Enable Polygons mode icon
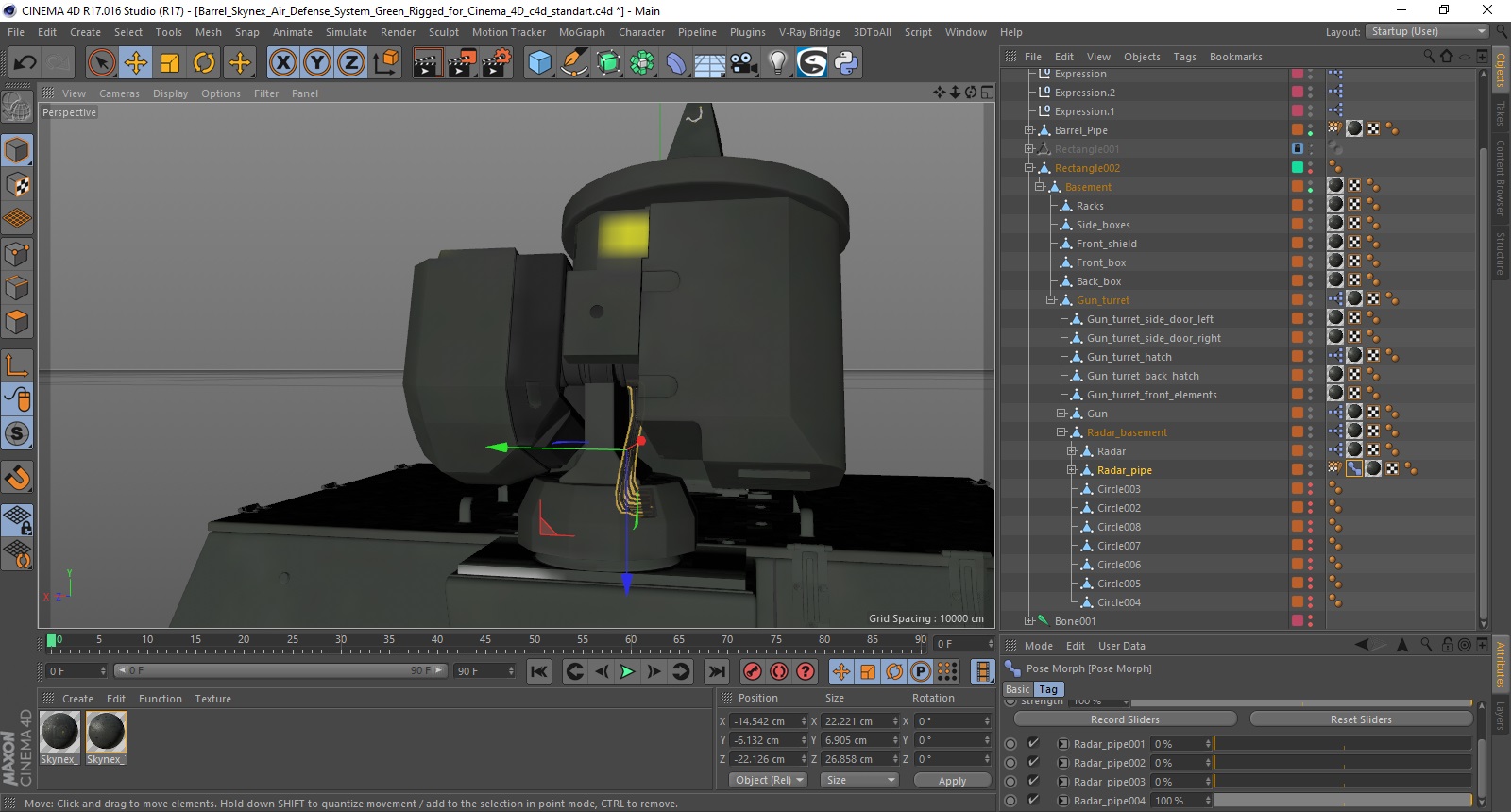 tap(18, 321)
